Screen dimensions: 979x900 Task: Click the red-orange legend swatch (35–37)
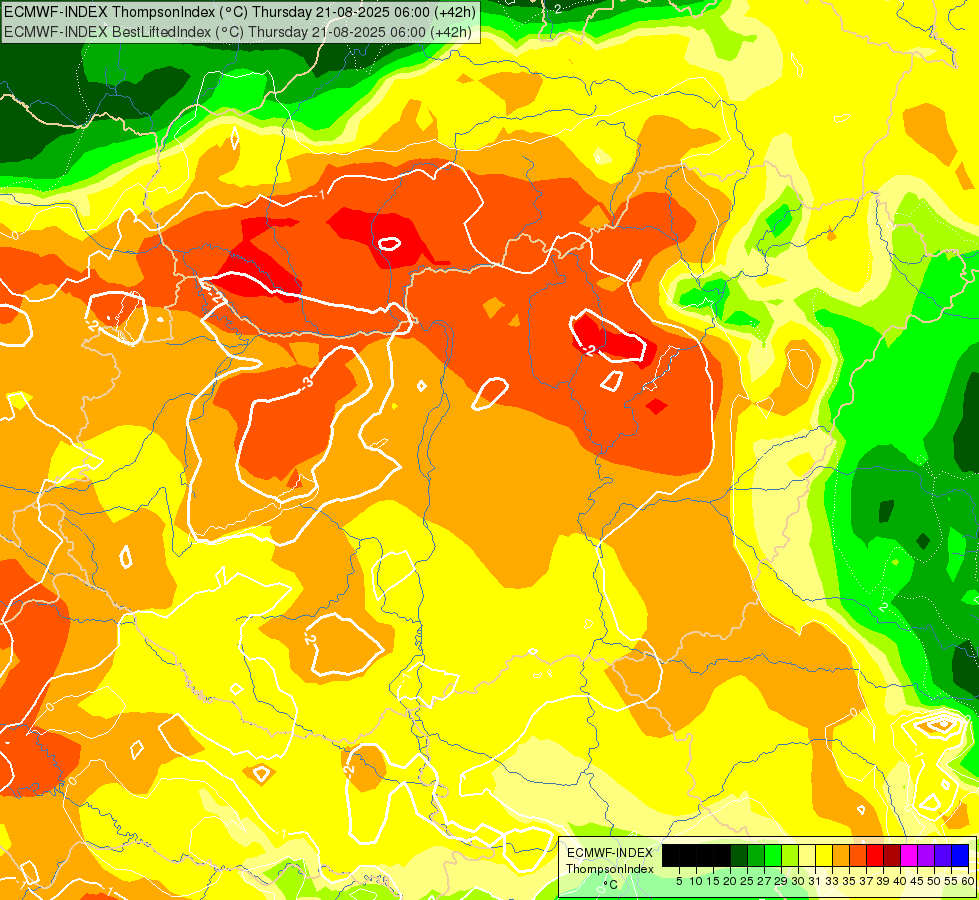tap(858, 855)
